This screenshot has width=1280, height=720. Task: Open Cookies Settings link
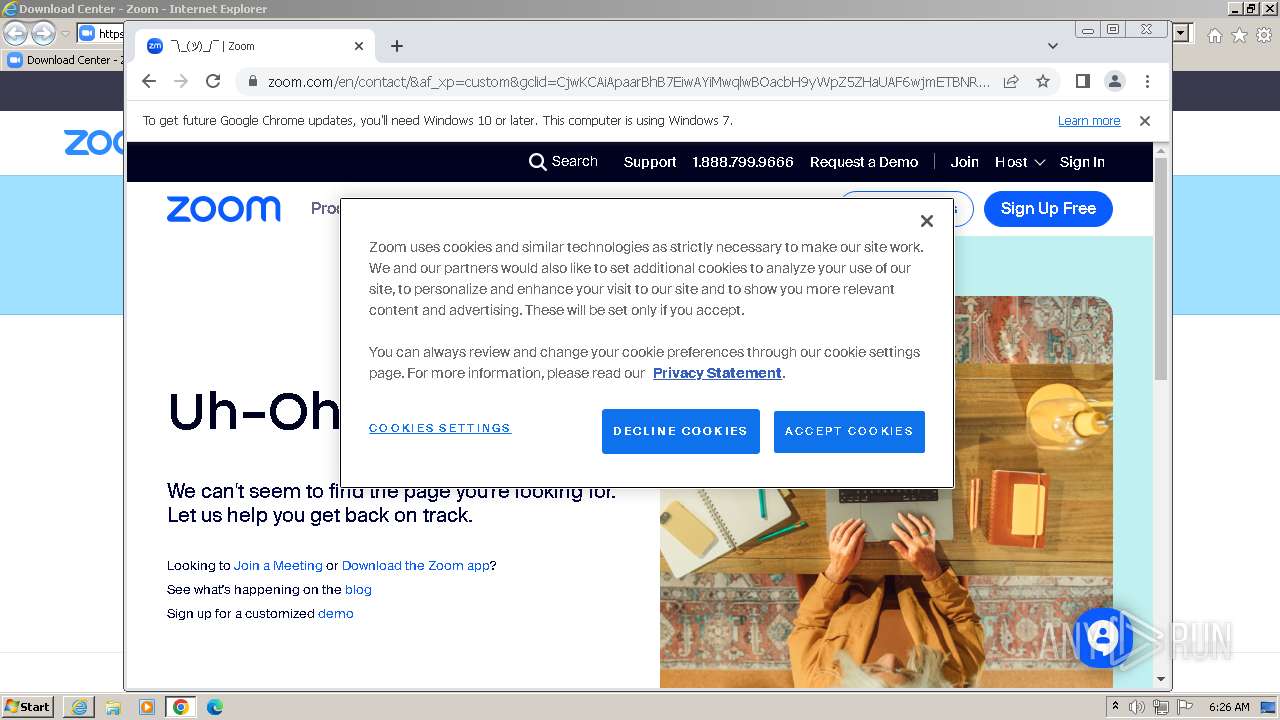coord(440,428)
